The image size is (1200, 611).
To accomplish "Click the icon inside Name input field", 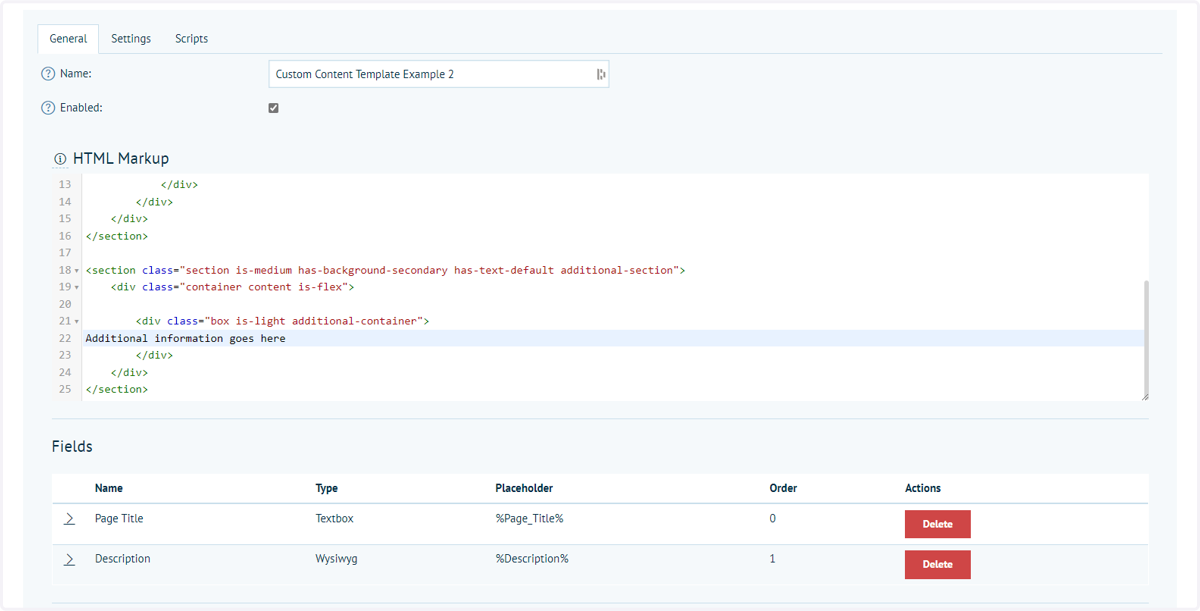I will (x=601, y=74).
